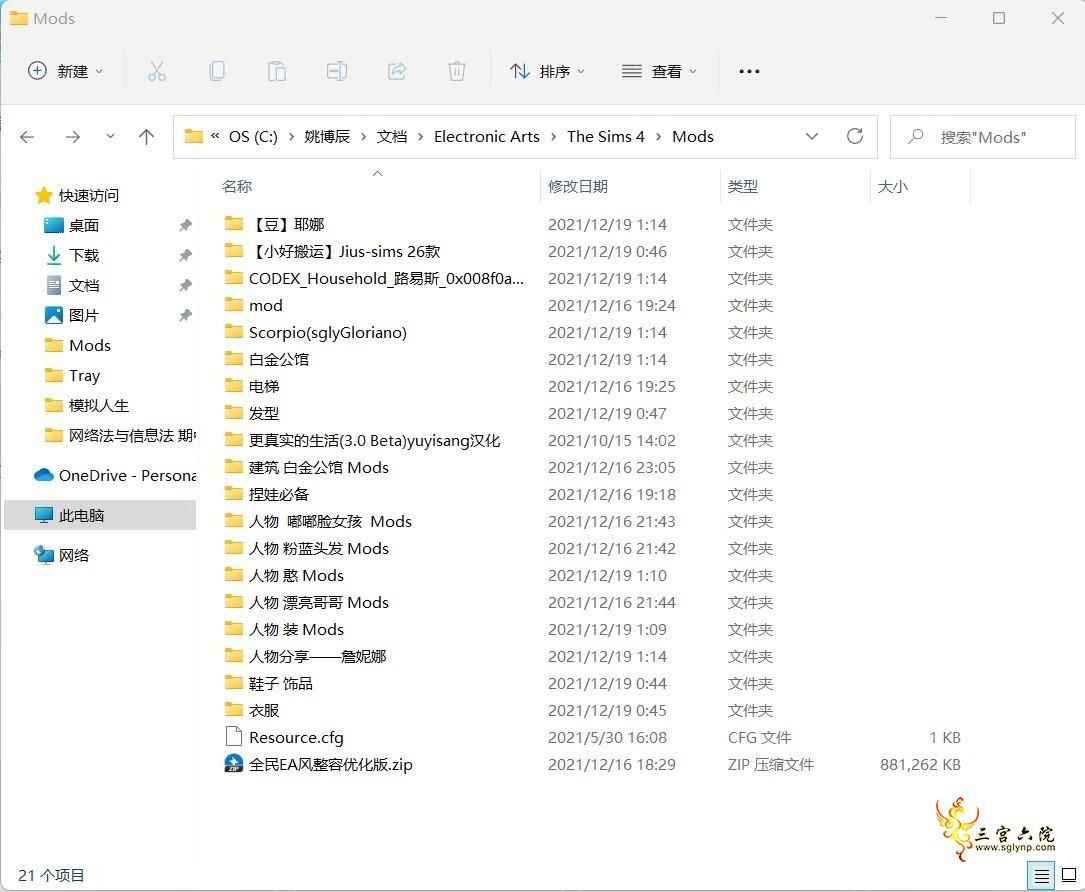The height and width of the screenshot is (892, 1085).
Task: Navigate to Electronic Arts in breadcrumb
Action: (486, 137)
